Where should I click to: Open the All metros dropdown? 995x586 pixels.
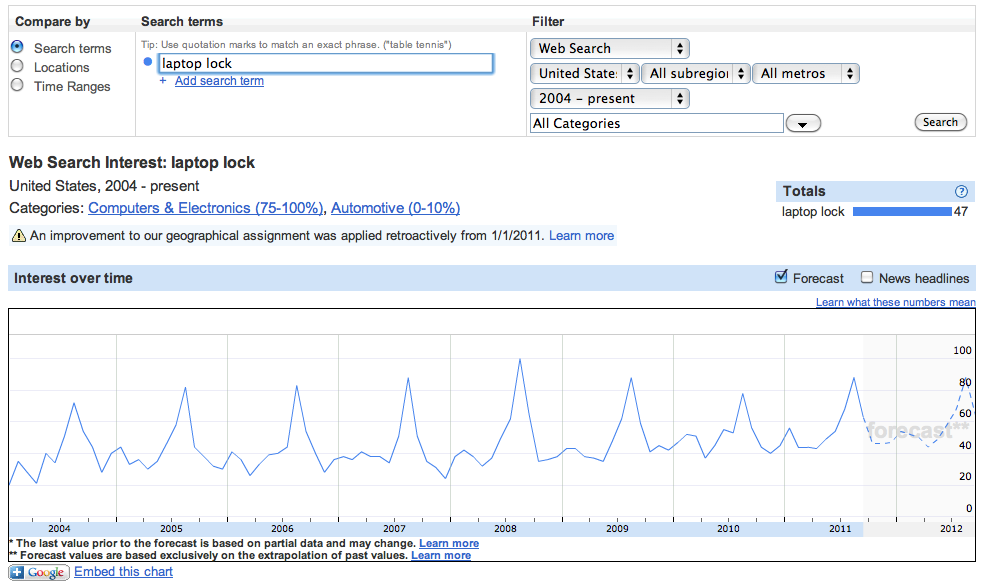(x=806, y=74)
